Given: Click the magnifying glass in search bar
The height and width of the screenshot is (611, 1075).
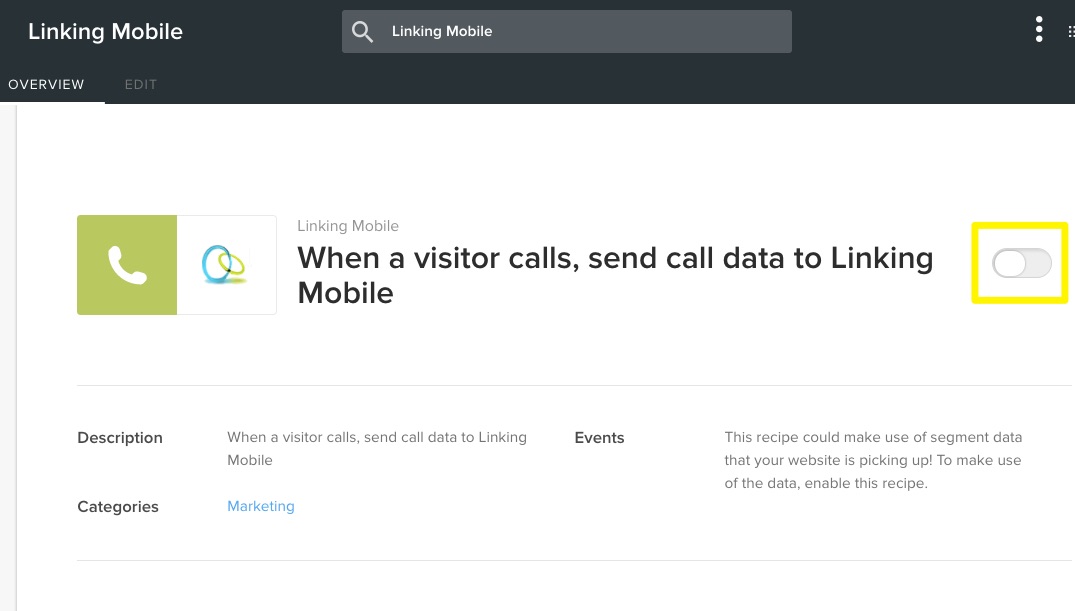Looking at the screenshot, I should pos(362,31).
